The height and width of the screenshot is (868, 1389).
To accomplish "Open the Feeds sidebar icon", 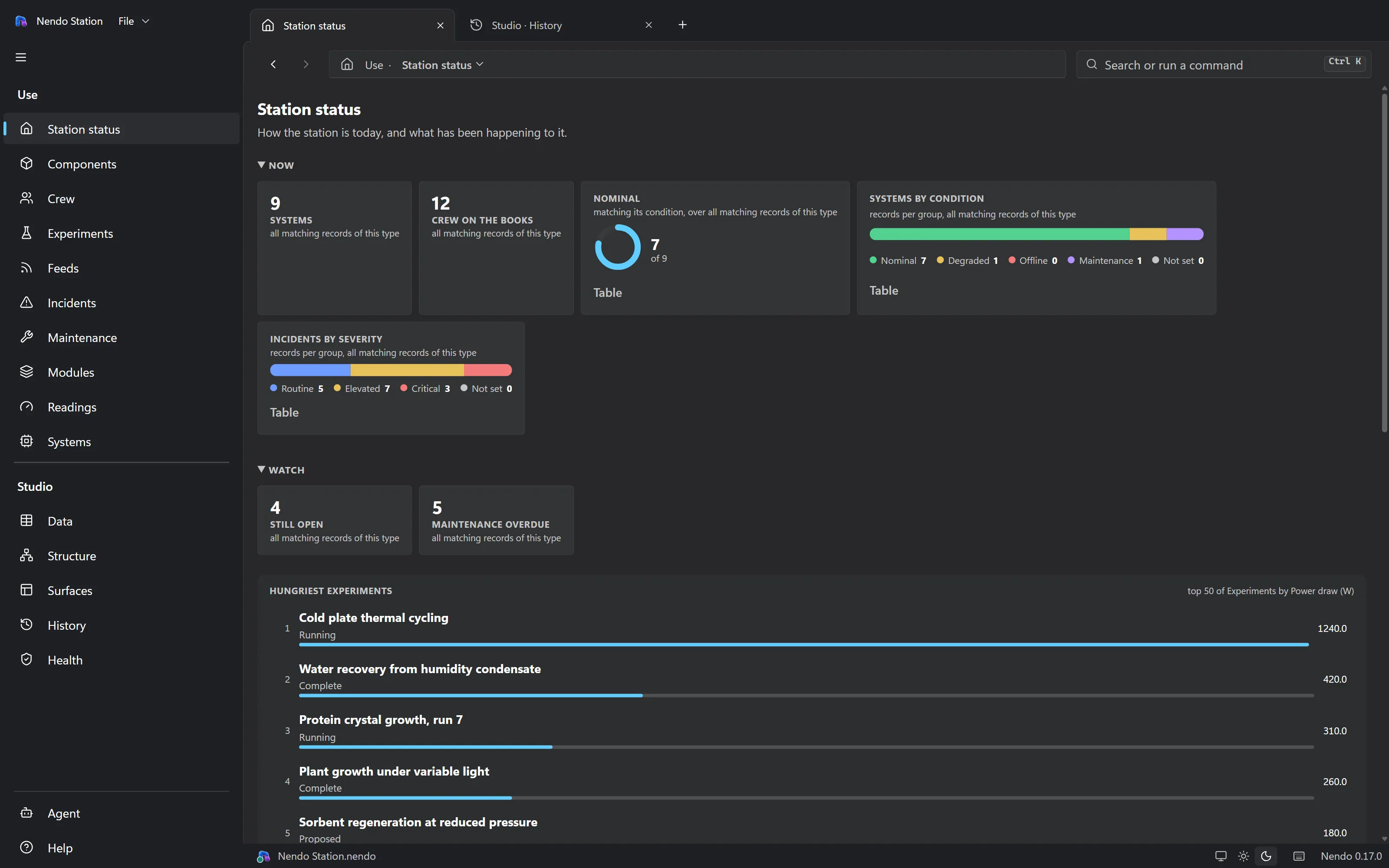I will tap(26, 268).
